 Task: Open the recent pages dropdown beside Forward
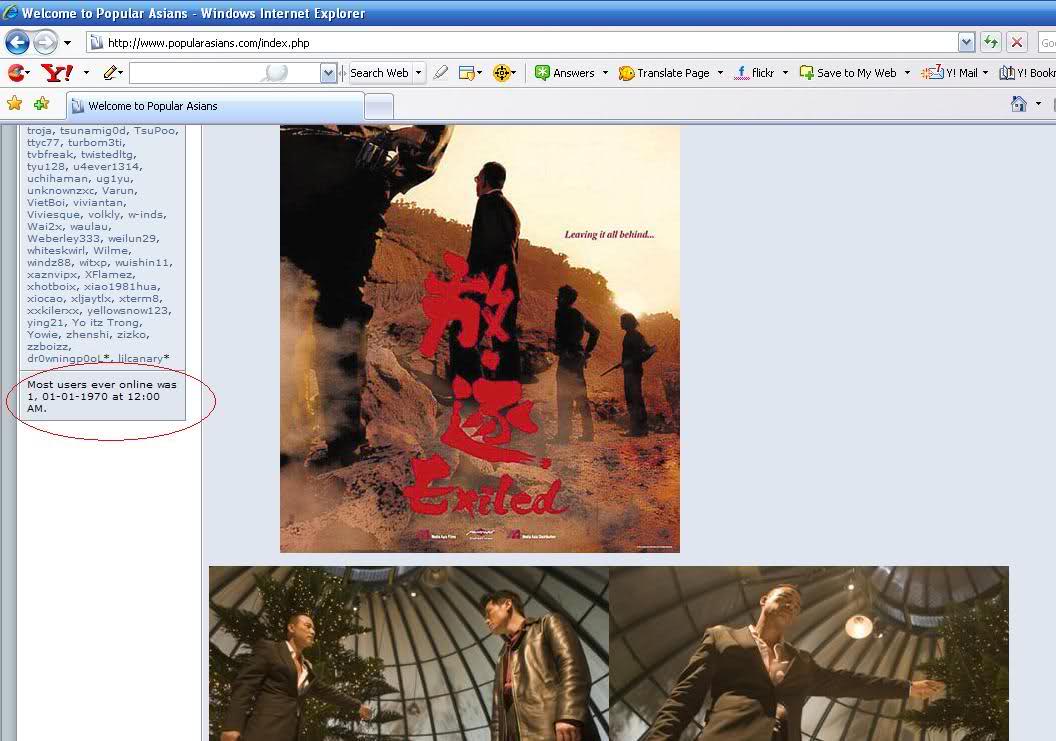tap(67, 43)
